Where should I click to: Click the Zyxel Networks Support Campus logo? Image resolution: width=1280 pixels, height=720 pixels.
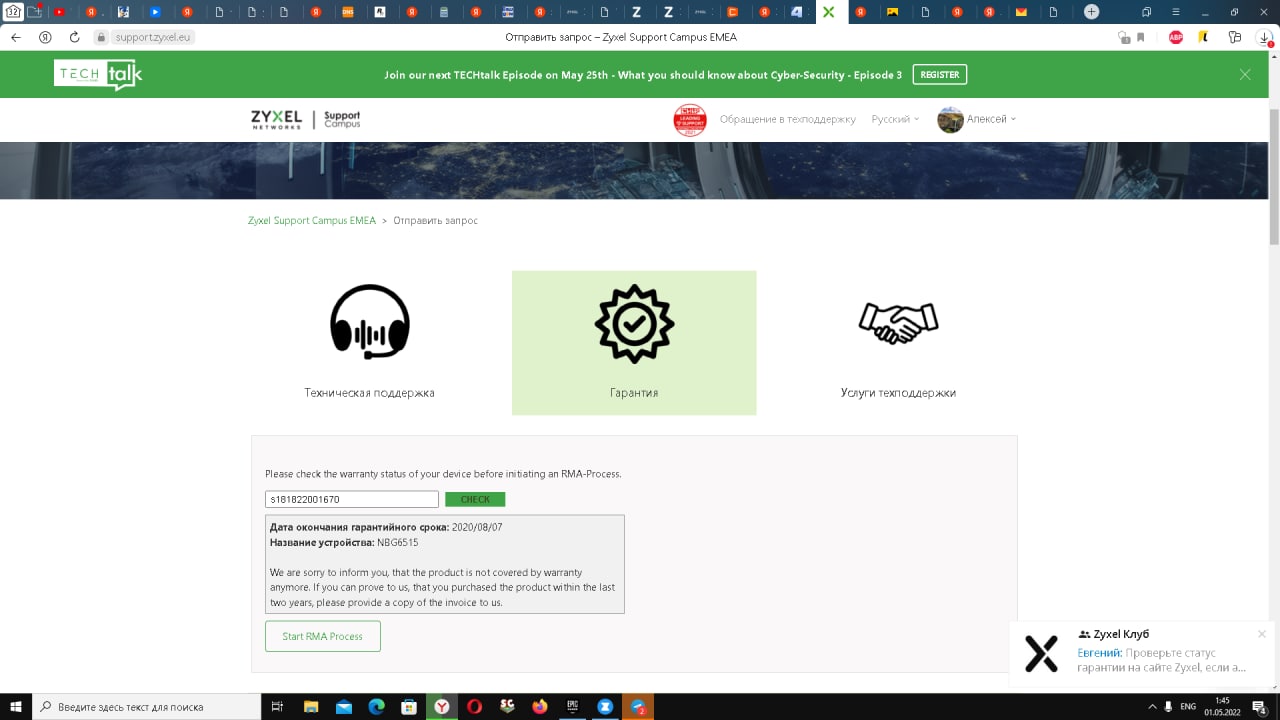[x=305, y=119]
